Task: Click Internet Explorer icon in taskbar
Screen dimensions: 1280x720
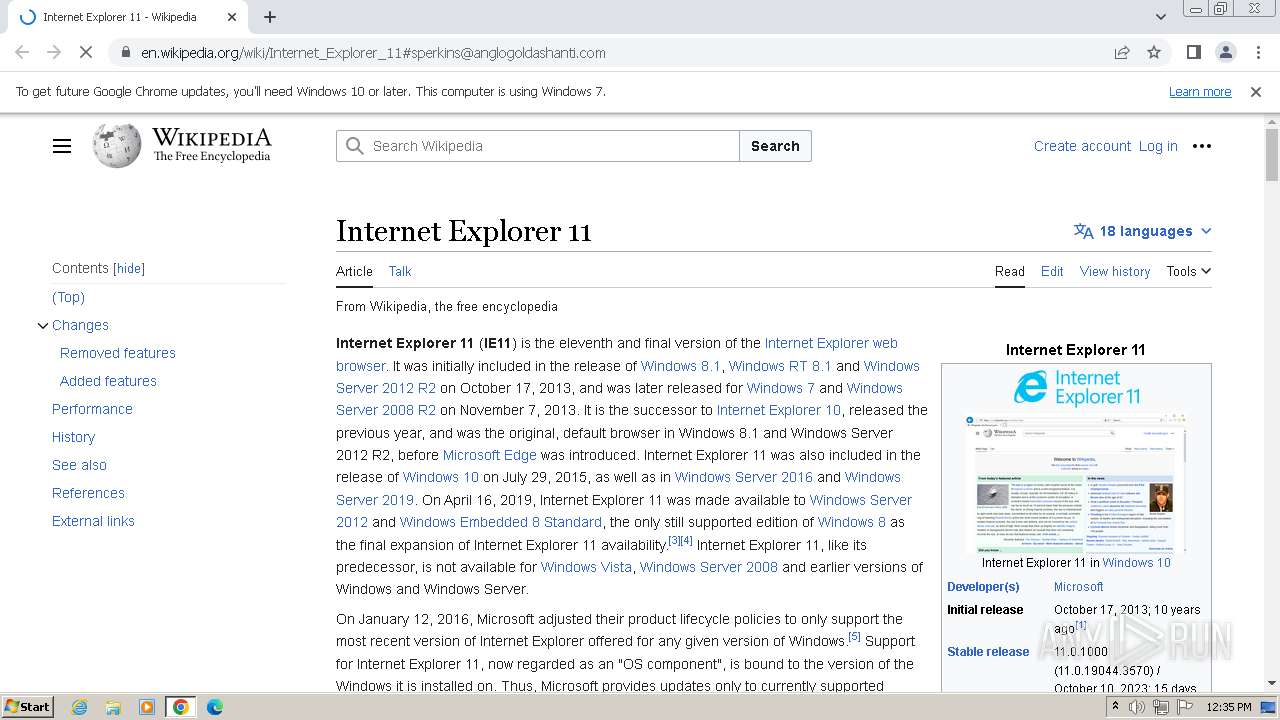Action: (x=79, y=707)
